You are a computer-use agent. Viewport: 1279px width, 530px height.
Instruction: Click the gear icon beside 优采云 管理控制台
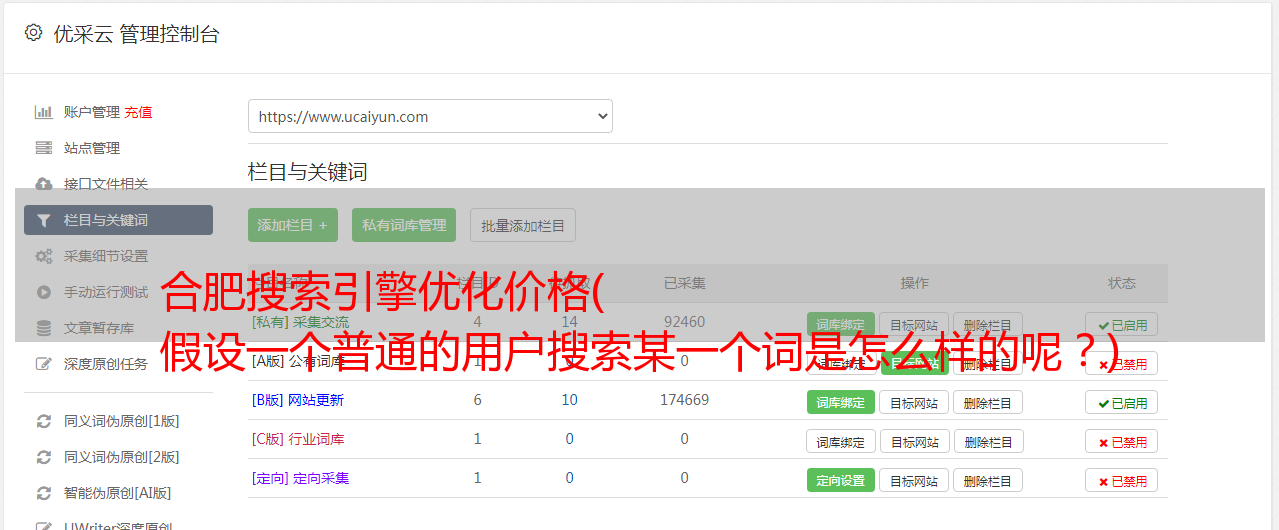(x=33, y=33)
